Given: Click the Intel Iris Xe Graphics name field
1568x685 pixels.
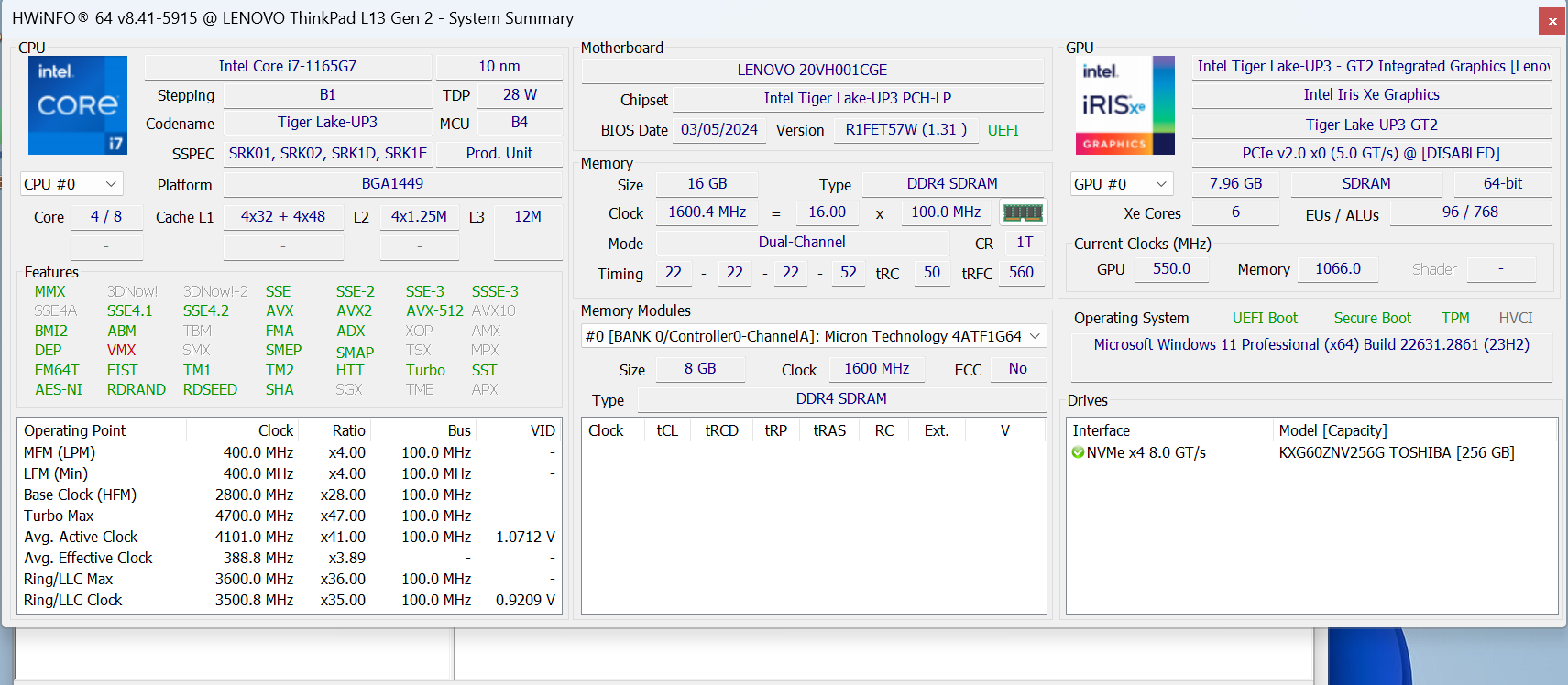Looking at the screenshot, I should (x=1372, y=95).
